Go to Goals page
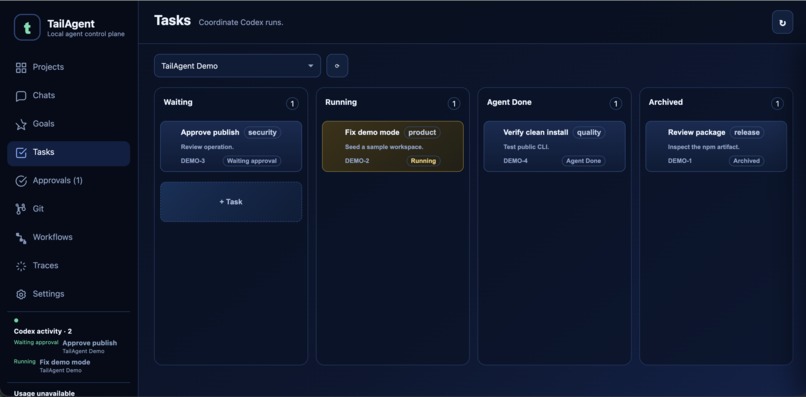 (68, 124)
